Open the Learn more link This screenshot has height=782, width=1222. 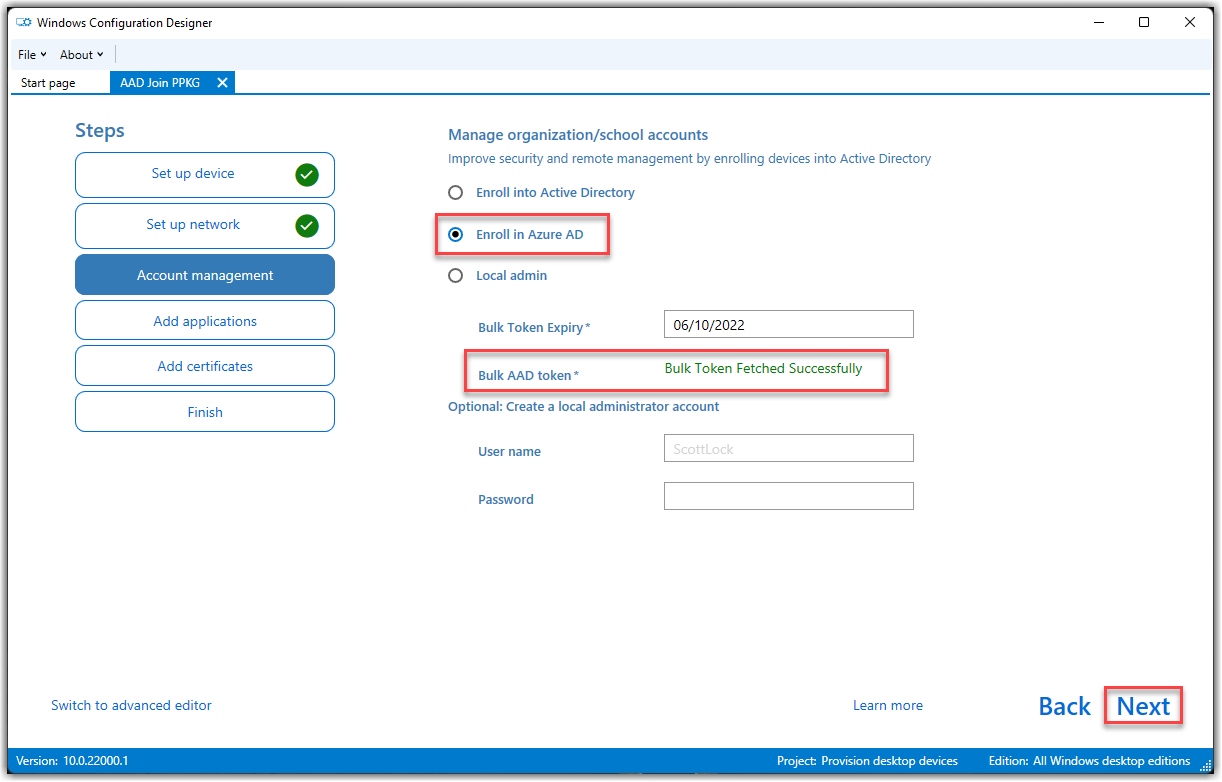888,705
